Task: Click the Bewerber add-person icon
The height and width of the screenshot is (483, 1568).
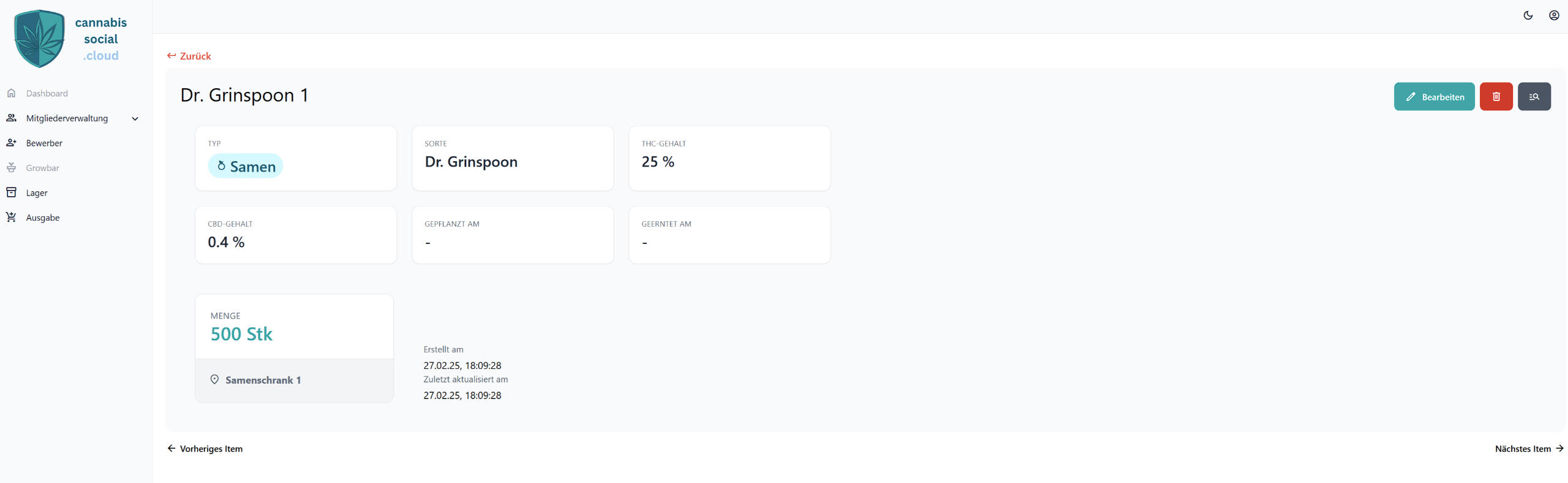Action: [11, 143]
